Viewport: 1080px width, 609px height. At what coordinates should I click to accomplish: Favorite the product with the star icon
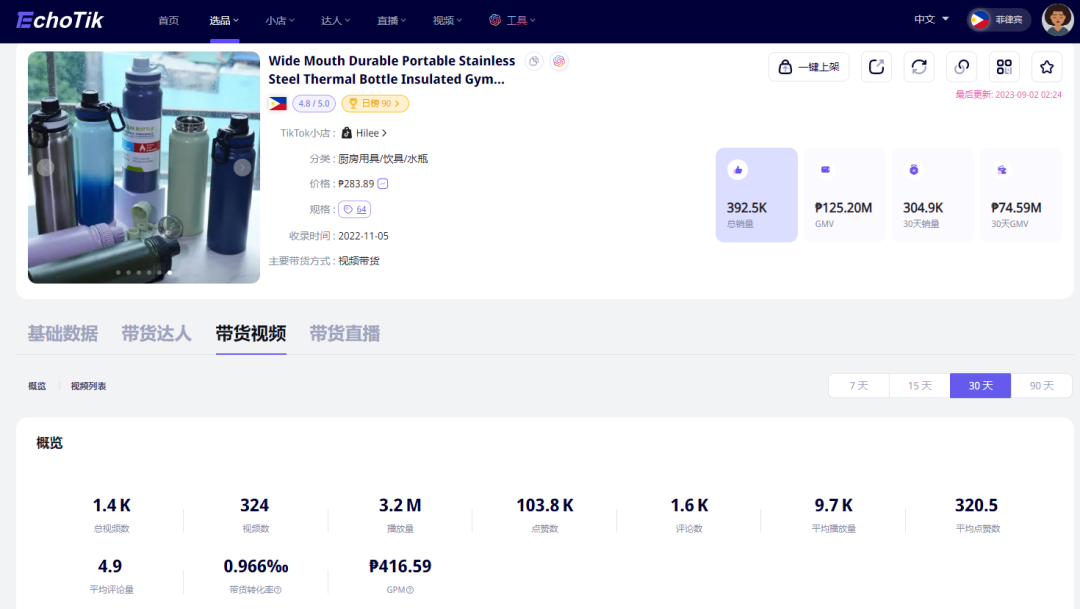coord(1047,67)
